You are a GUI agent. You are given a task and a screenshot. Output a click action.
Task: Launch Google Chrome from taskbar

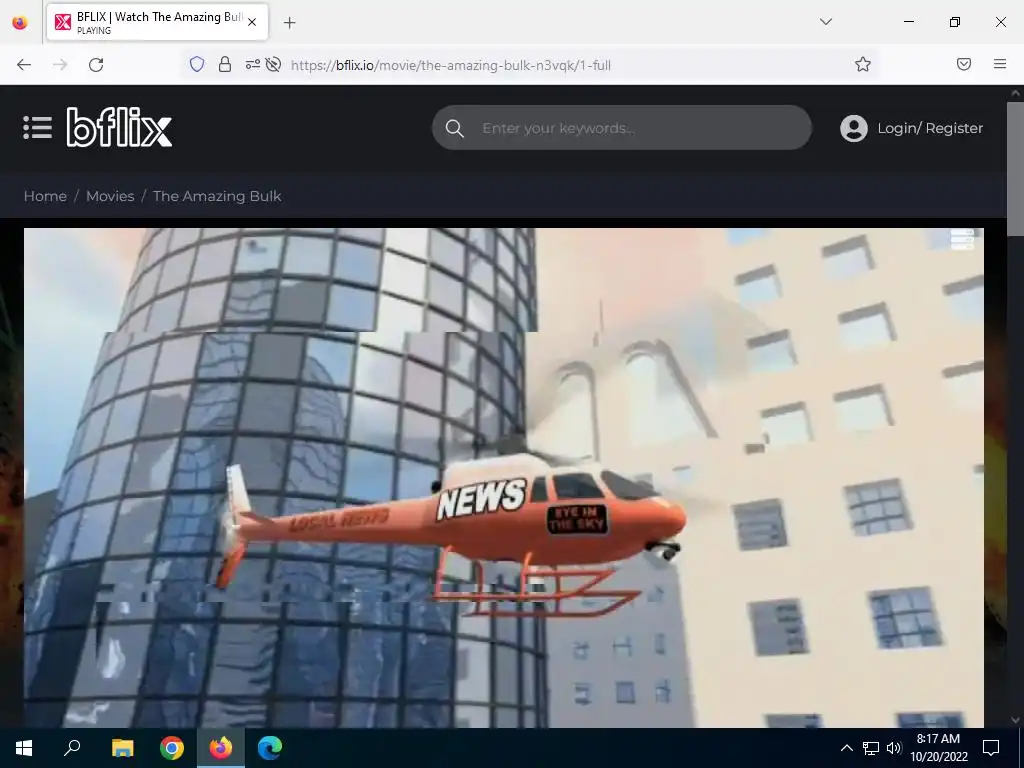point(172,748)
